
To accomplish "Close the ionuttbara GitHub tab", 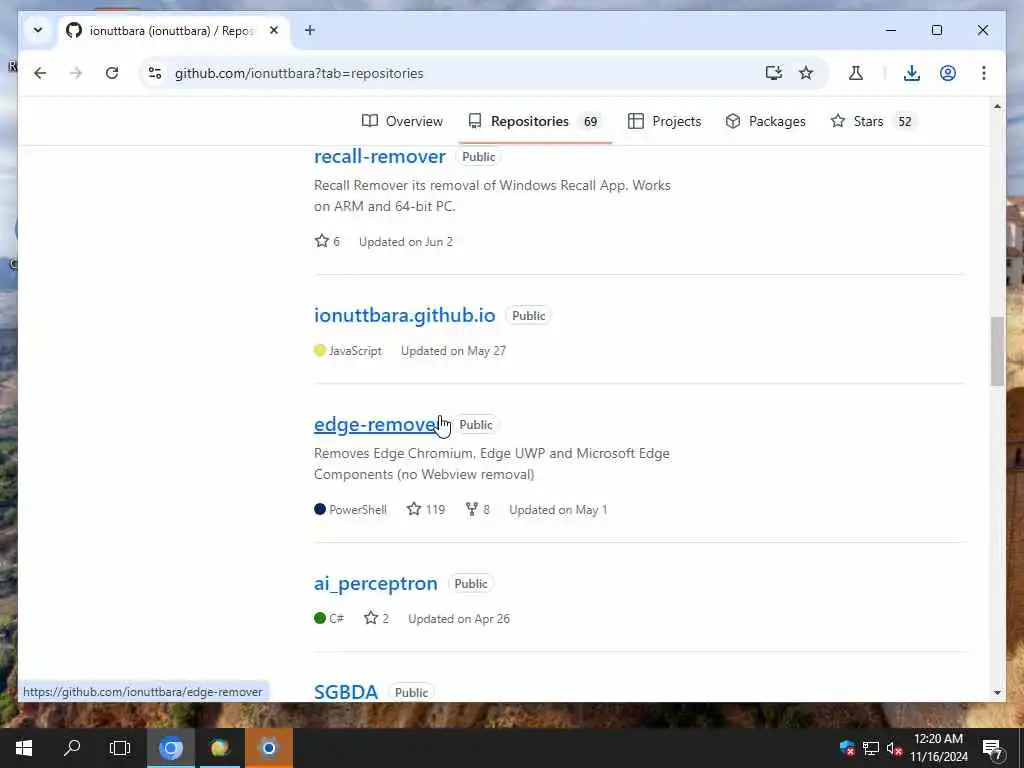I will coord(274,30).
